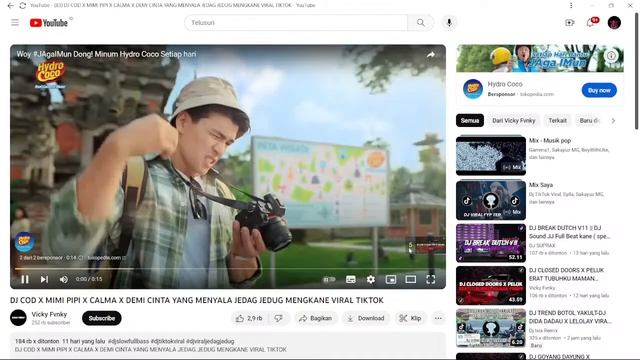
Task: Dislike the video
Action: tap(279, 318)
